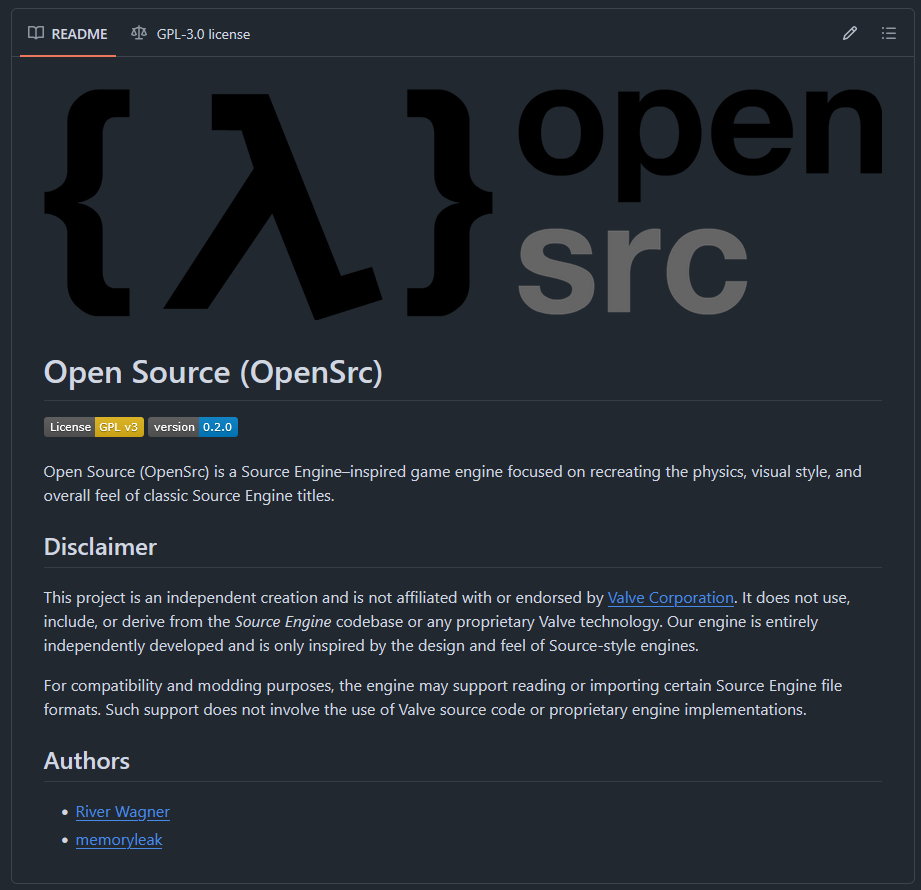Image resolution: width=921 pixels, height=890 pixels.
Task: Click the italic 'Source Engine' text
Action: tap(283, 622)
